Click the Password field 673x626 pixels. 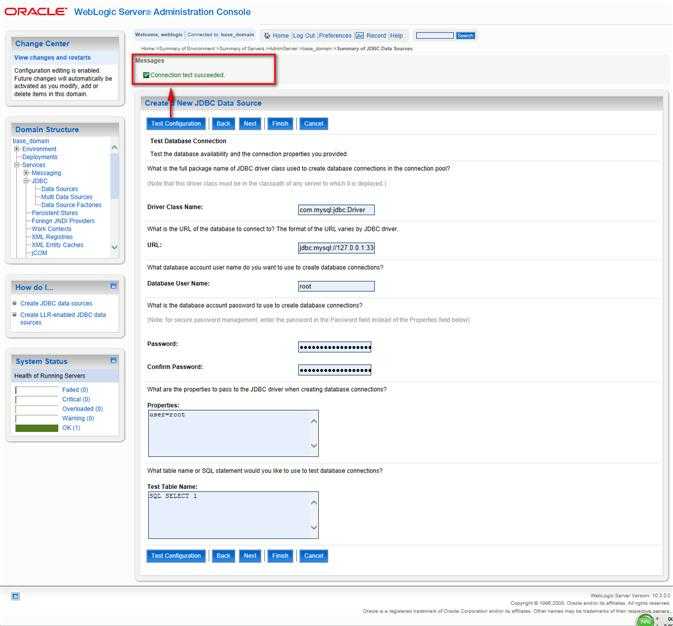pyautogui.click(x=335, y=347)
